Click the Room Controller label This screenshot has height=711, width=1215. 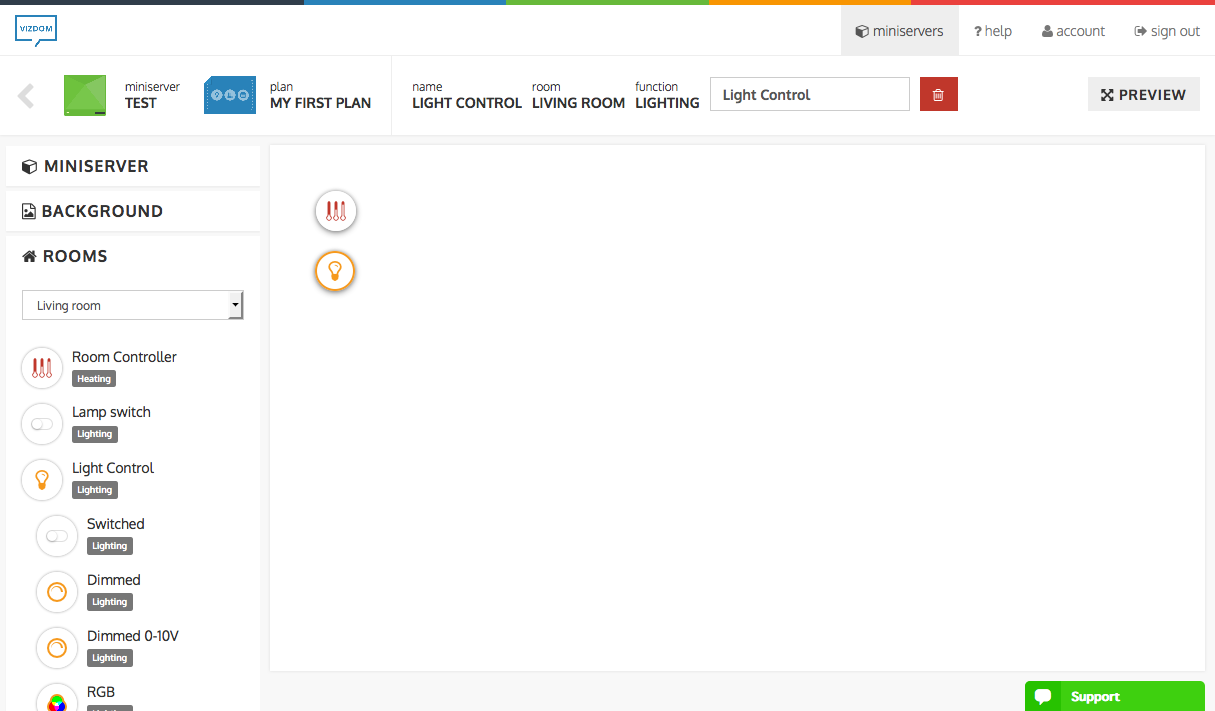(x=124, y=357)
